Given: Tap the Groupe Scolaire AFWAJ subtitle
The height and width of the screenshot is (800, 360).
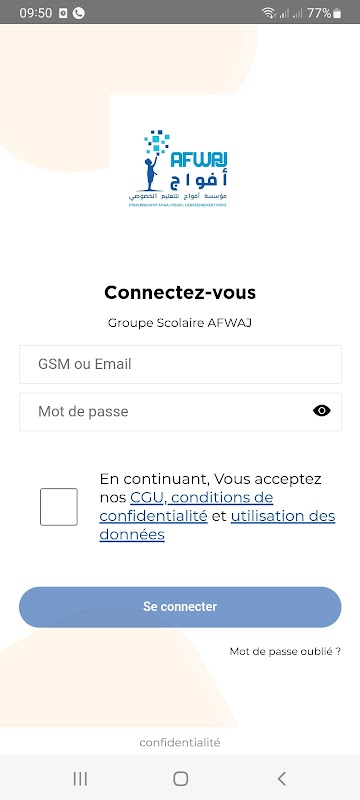Looking at the screenshot, I should point(180,323).
